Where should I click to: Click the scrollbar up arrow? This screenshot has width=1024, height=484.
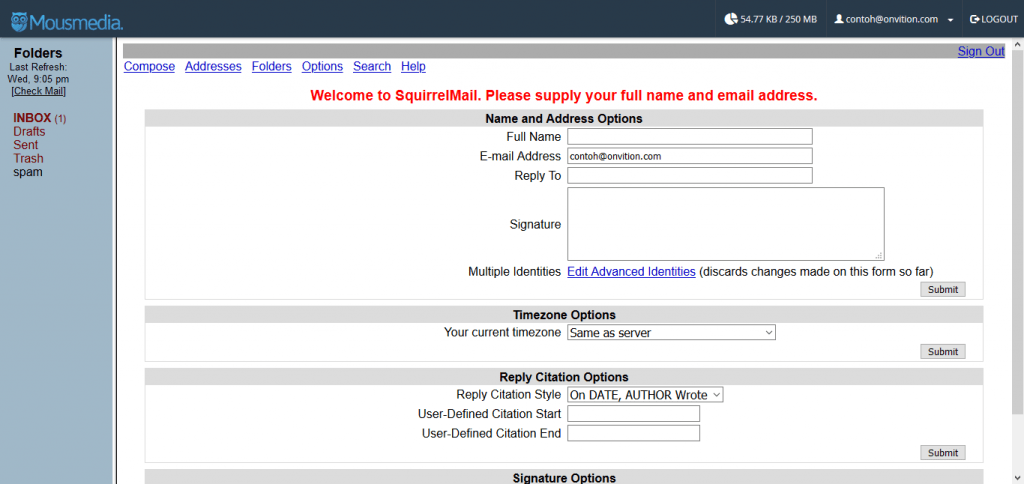click(1017, 44)
